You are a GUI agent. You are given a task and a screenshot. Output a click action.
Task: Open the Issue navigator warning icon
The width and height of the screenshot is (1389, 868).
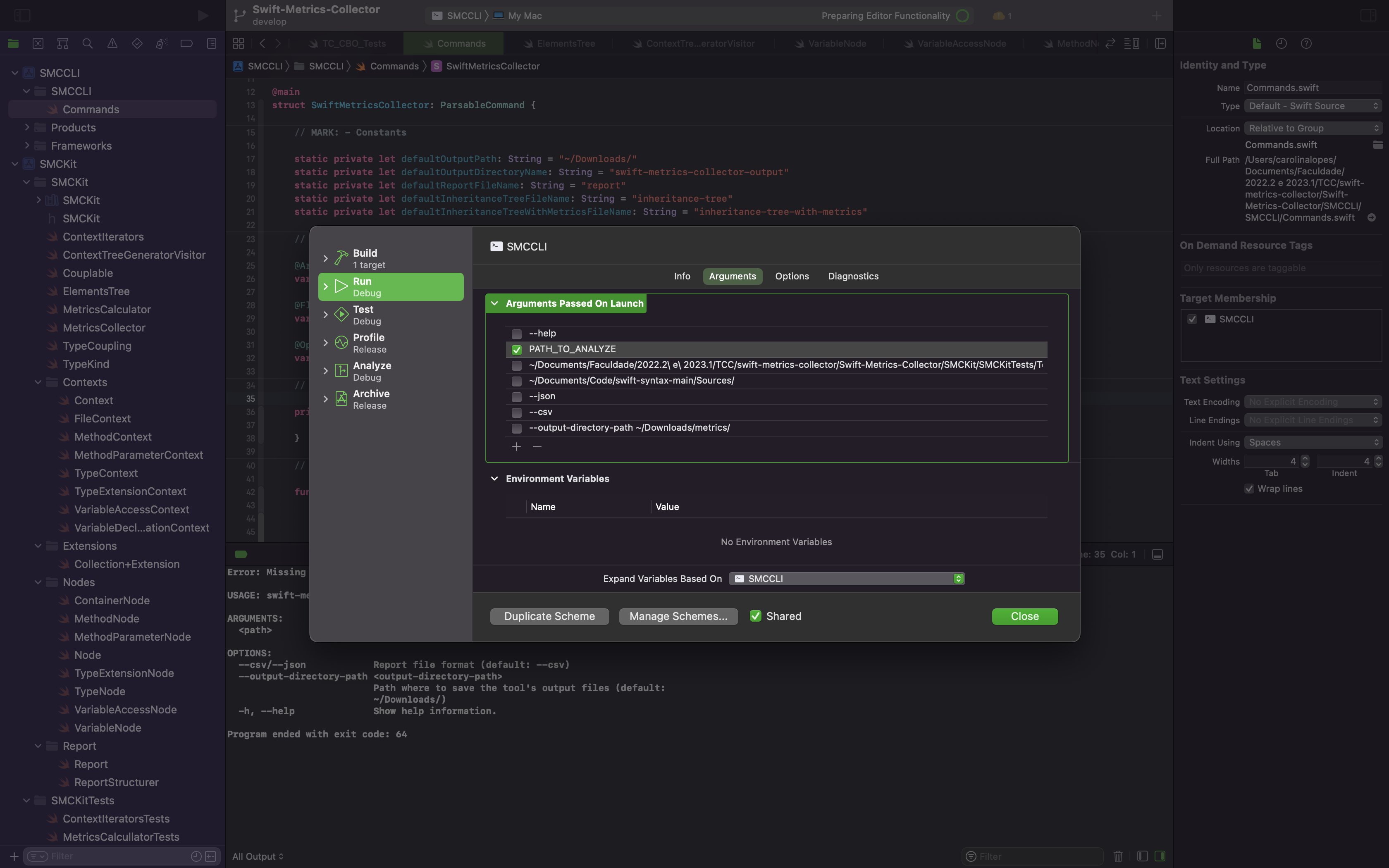tap(112, 44)
